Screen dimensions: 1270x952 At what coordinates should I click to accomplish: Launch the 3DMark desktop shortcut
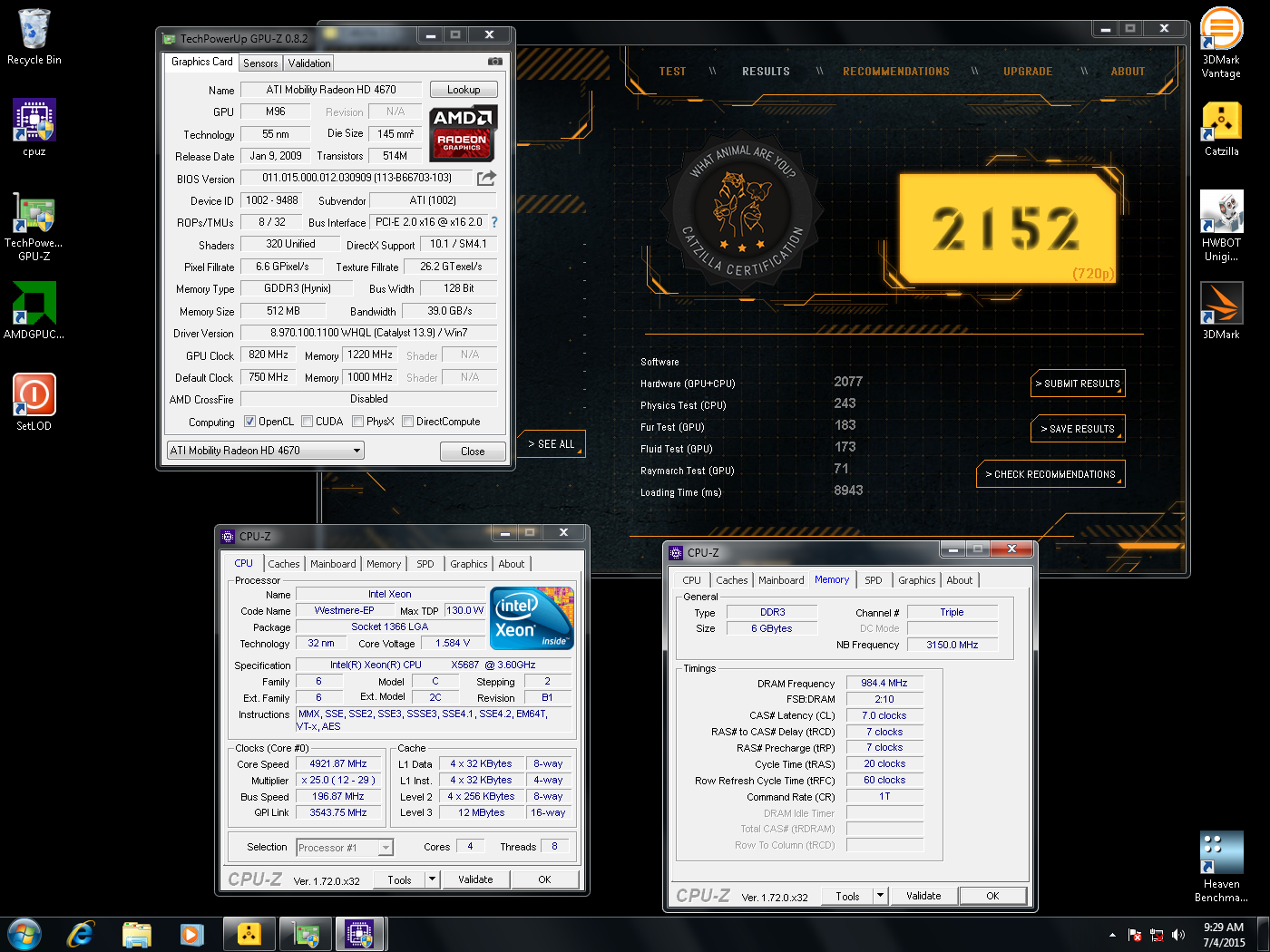[1221, 310]
